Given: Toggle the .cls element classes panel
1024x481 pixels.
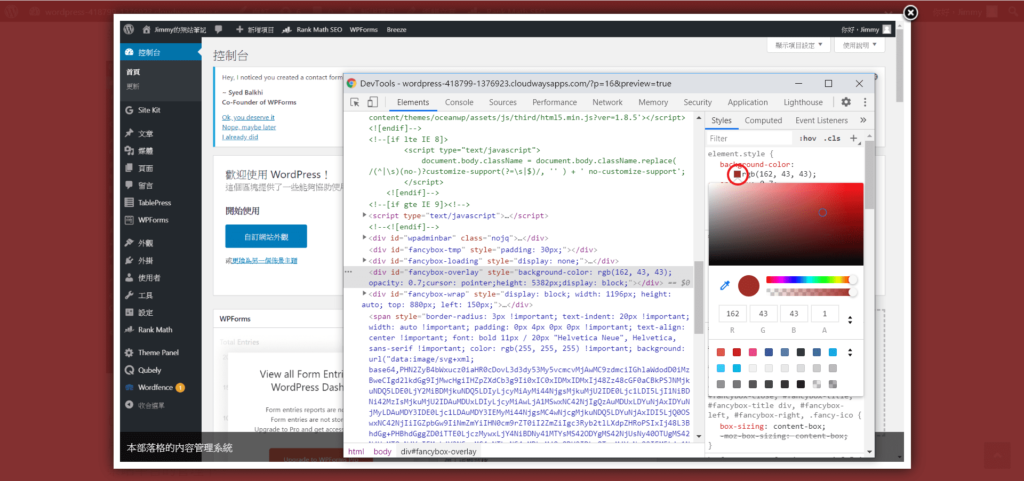Looking at the screenshot, I should pos(832,138).
